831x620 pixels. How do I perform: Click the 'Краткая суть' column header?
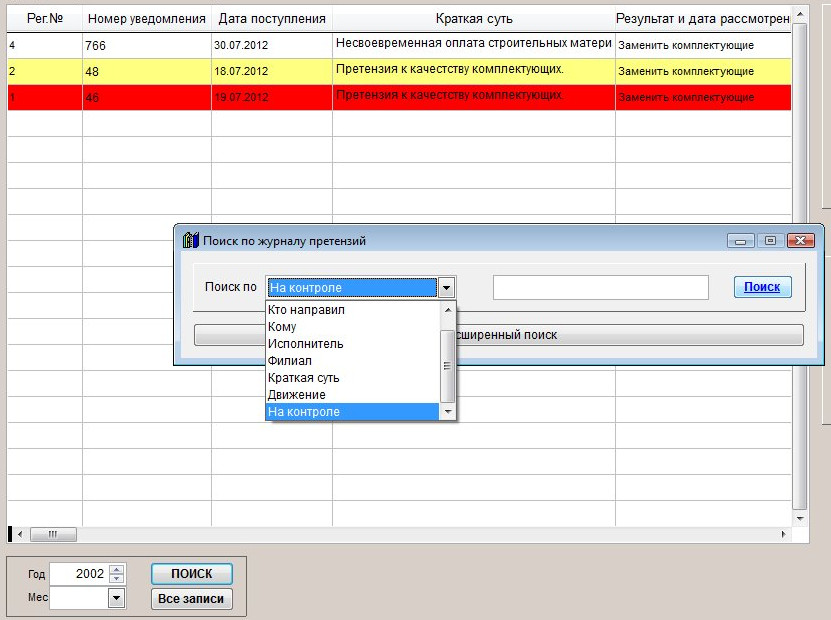pos(474,19)
